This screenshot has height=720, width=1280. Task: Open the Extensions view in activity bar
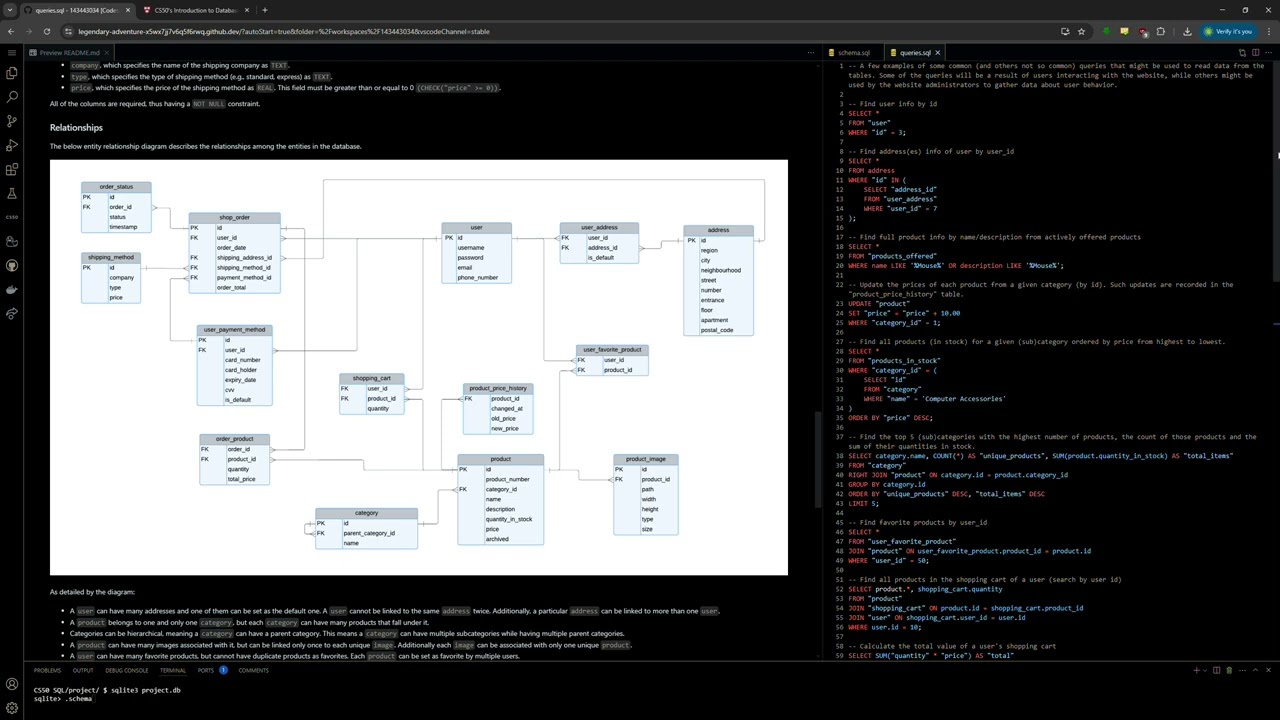click(11, 169)
